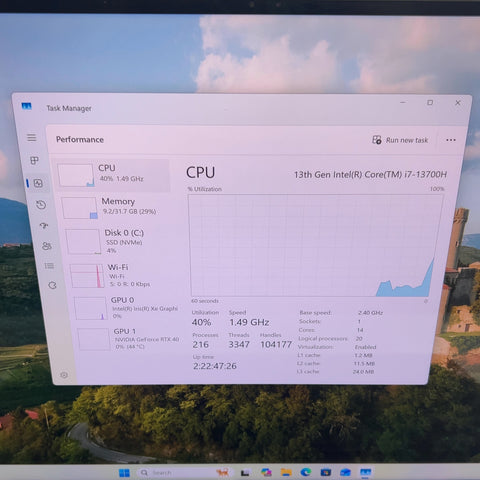Click the CPU utilization graph

pyautogui.click(x=316, y=245)
